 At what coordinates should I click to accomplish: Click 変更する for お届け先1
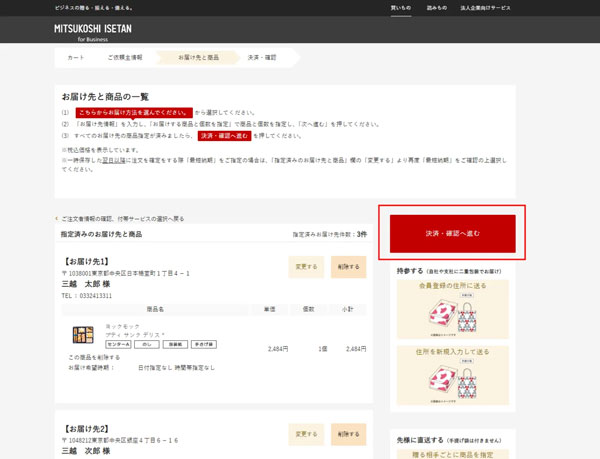click(x=306, y=267)
